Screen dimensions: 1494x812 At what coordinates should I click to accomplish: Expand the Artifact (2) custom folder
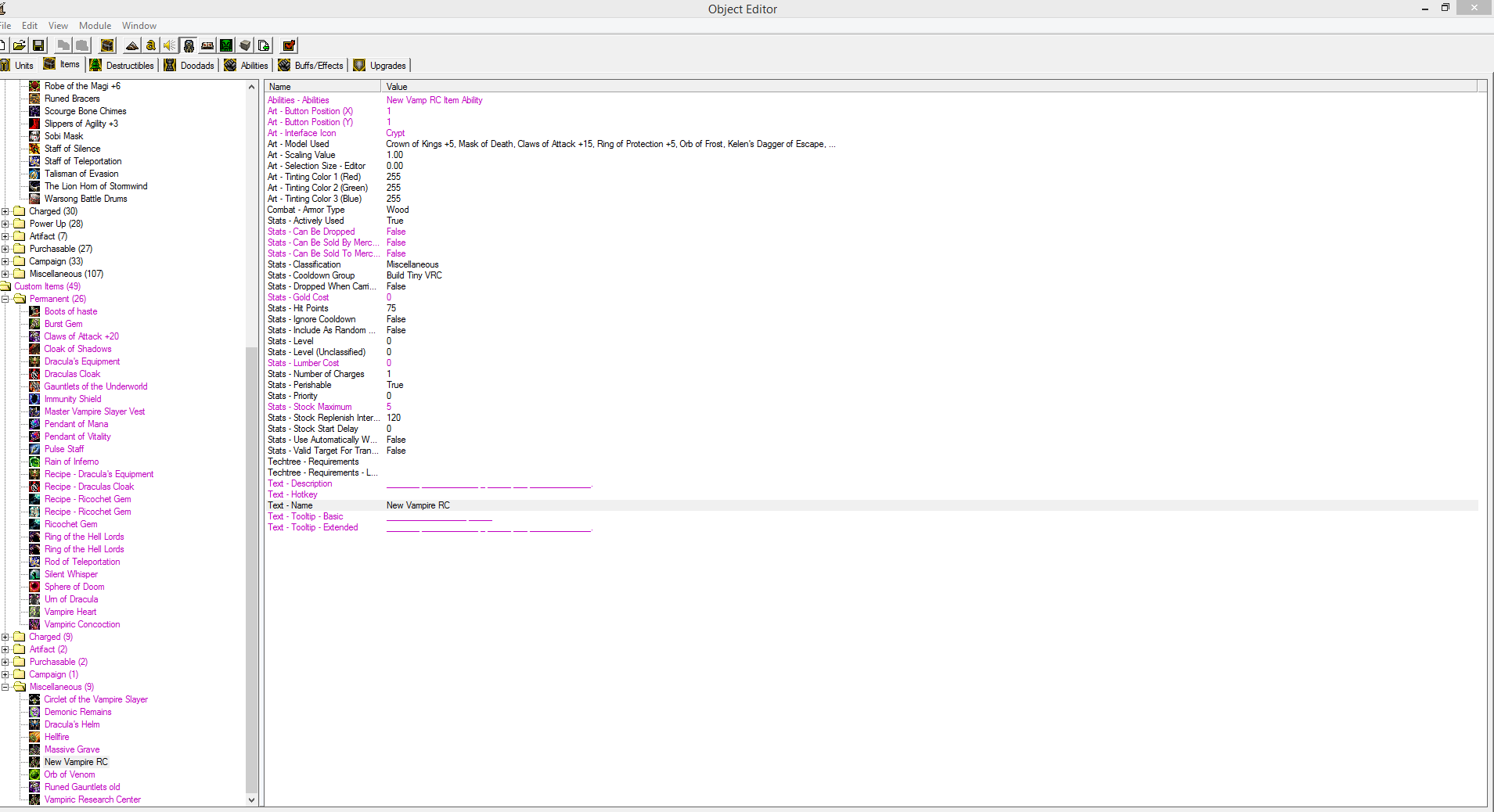point(5,649)
